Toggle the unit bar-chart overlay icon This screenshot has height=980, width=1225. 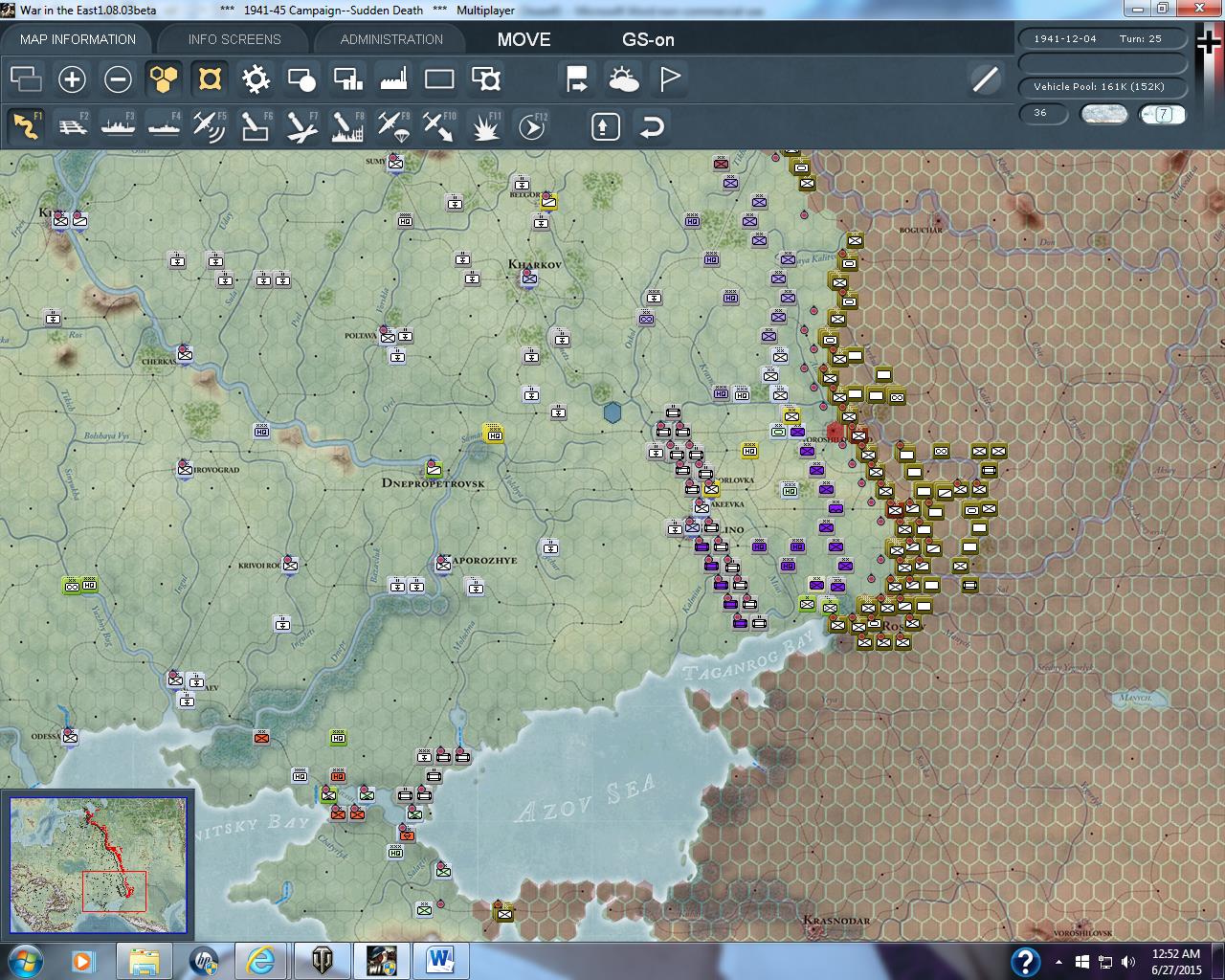point(347,79)
